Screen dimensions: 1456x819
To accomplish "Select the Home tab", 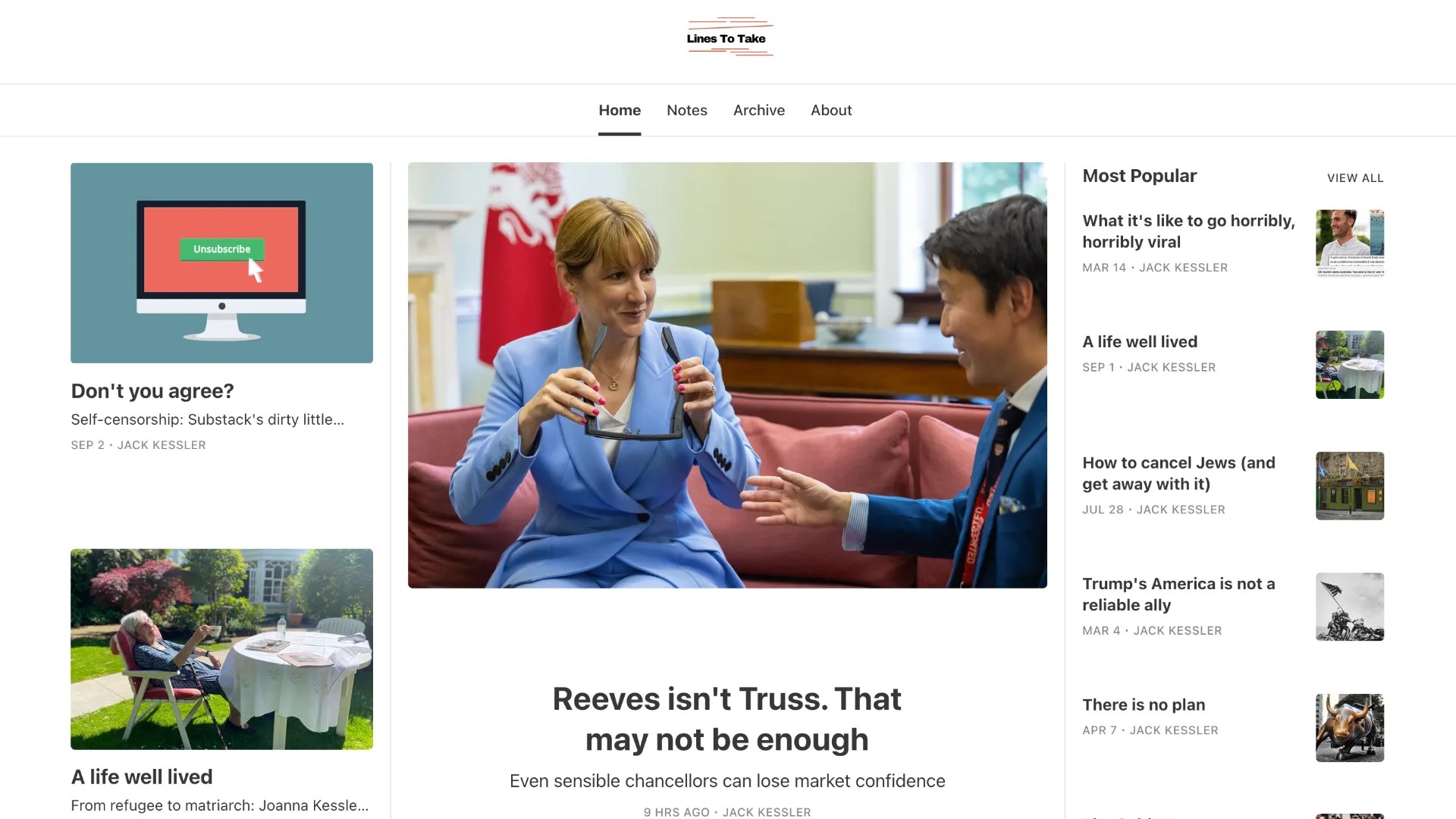I will pyautogui.click(x=619, y=110).
